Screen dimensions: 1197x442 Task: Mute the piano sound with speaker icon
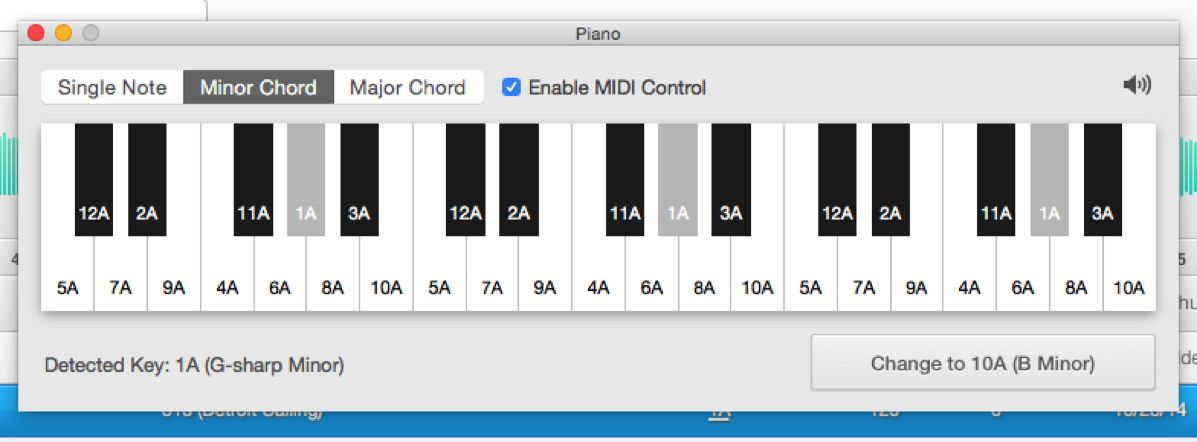pos(1137,86)
